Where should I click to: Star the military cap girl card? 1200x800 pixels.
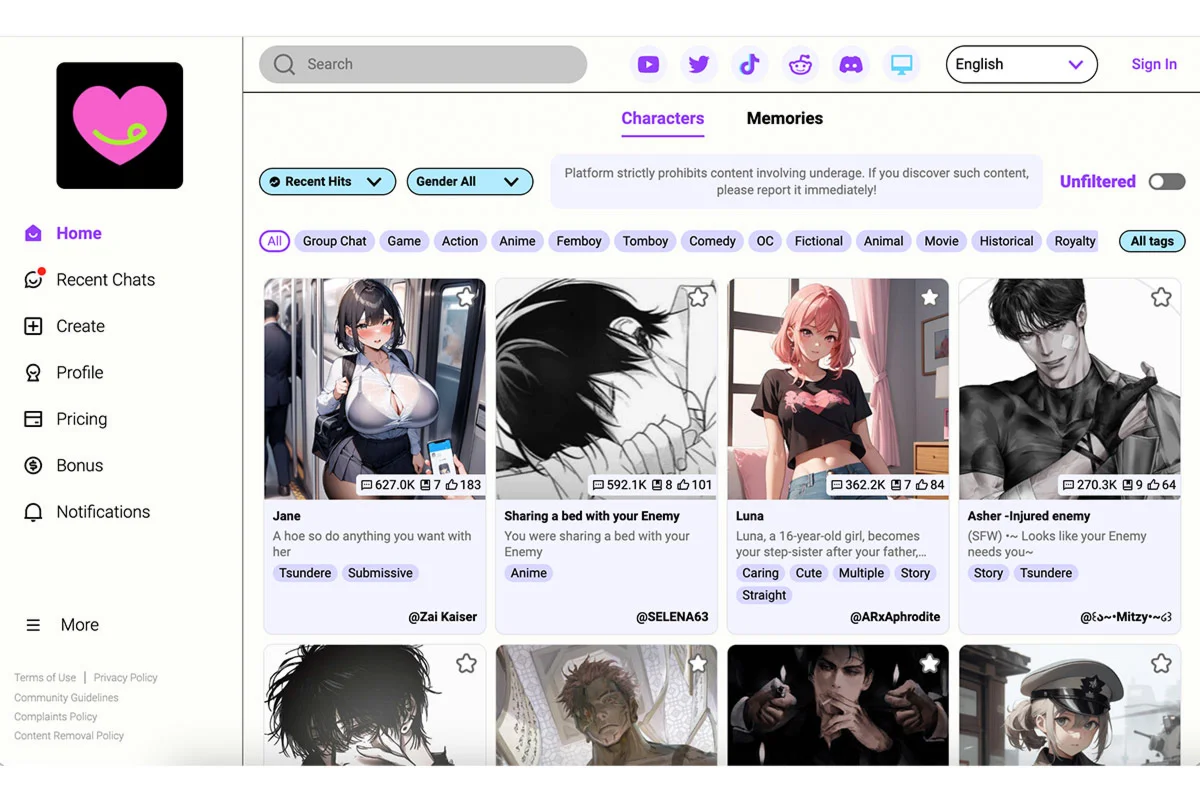1161,663
